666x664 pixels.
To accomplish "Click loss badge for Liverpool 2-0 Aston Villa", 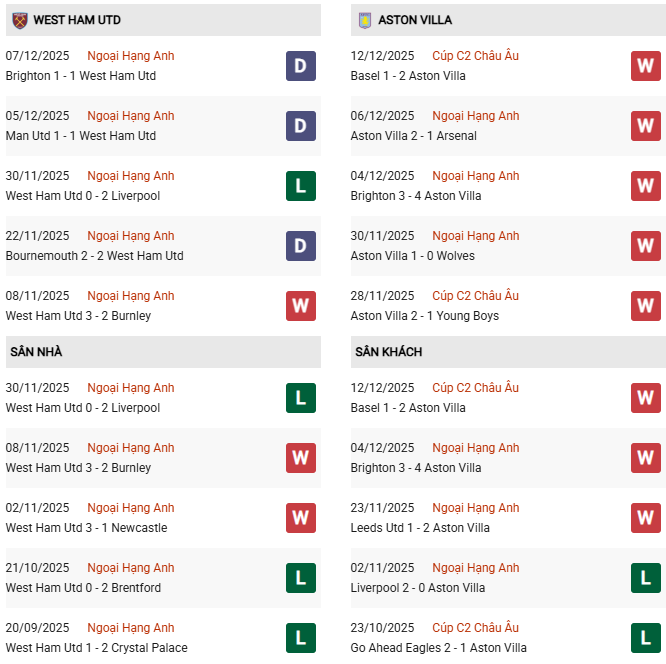I will (x=646, y=578).
